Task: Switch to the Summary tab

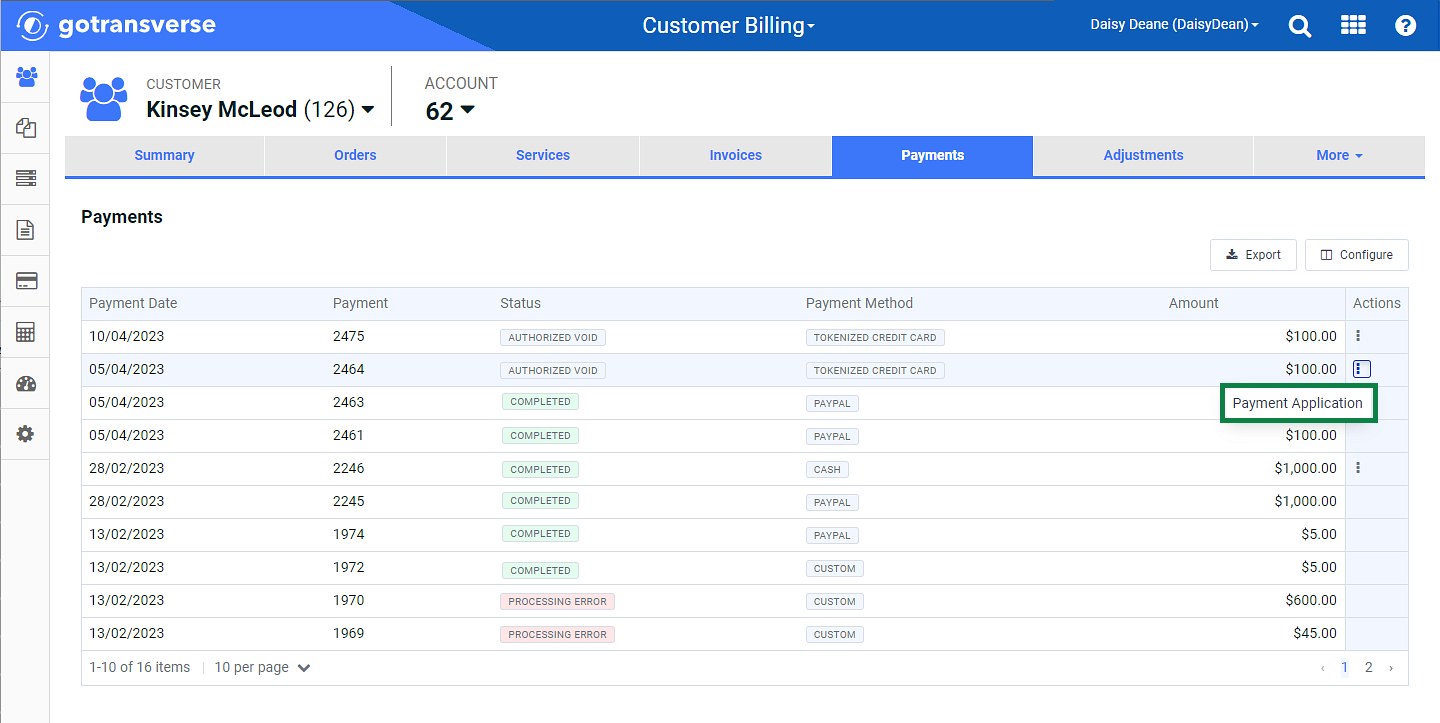Action: click(x=164, y=155)
